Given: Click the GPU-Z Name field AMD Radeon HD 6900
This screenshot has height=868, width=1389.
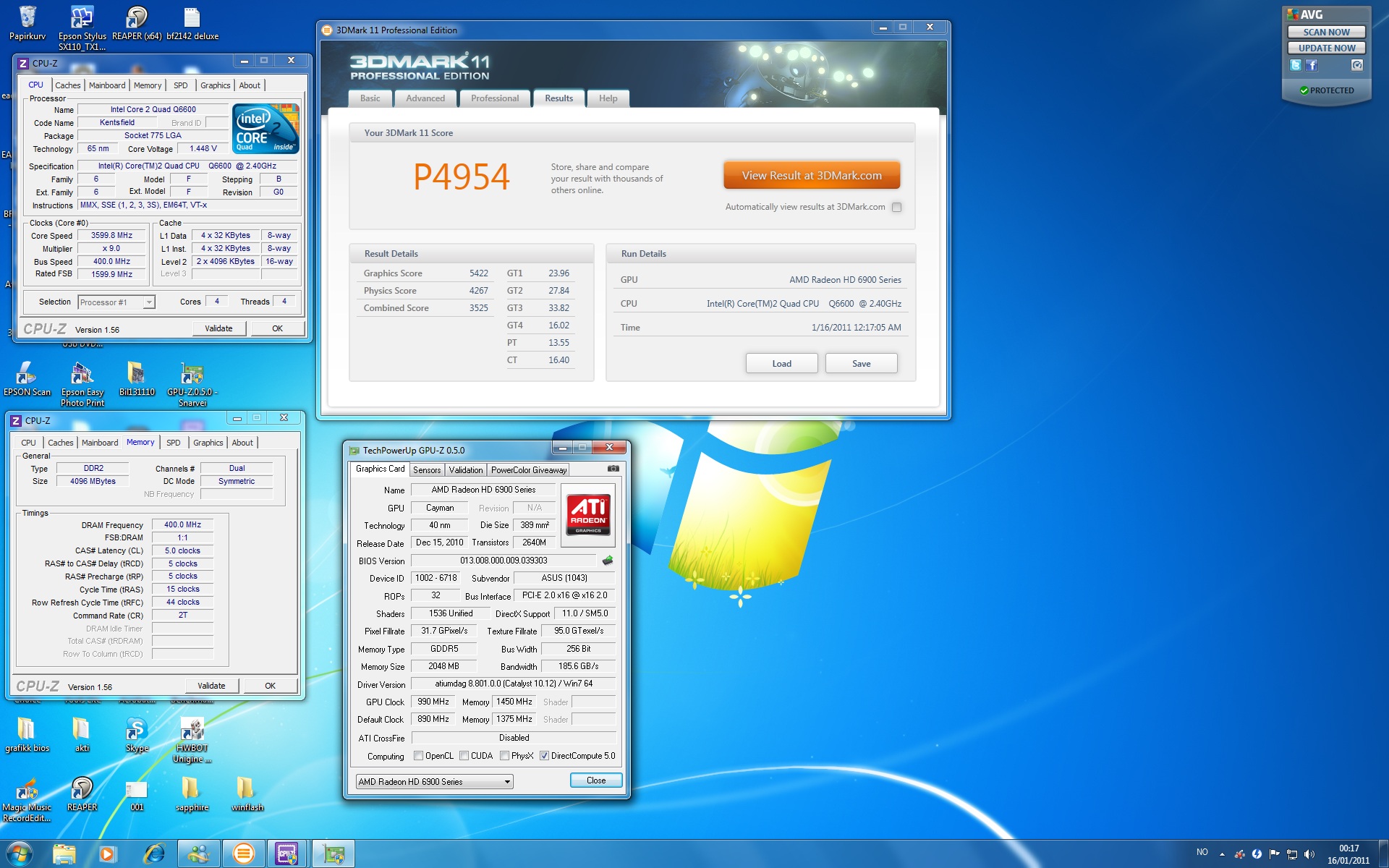Looking at the screenshot, I should (483, 490).
